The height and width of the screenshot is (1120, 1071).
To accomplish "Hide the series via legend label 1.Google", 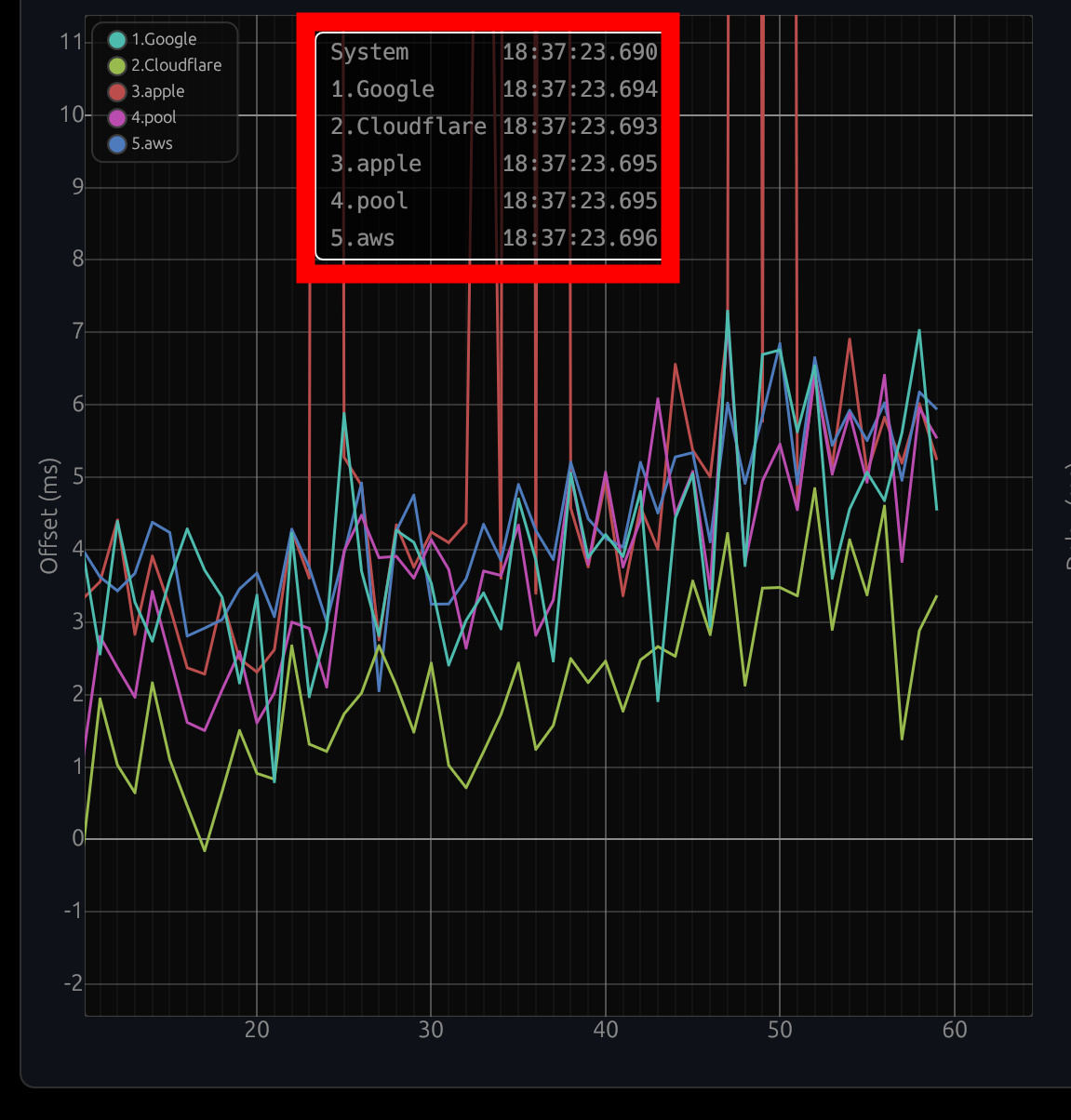I will (x=164, y=39).
